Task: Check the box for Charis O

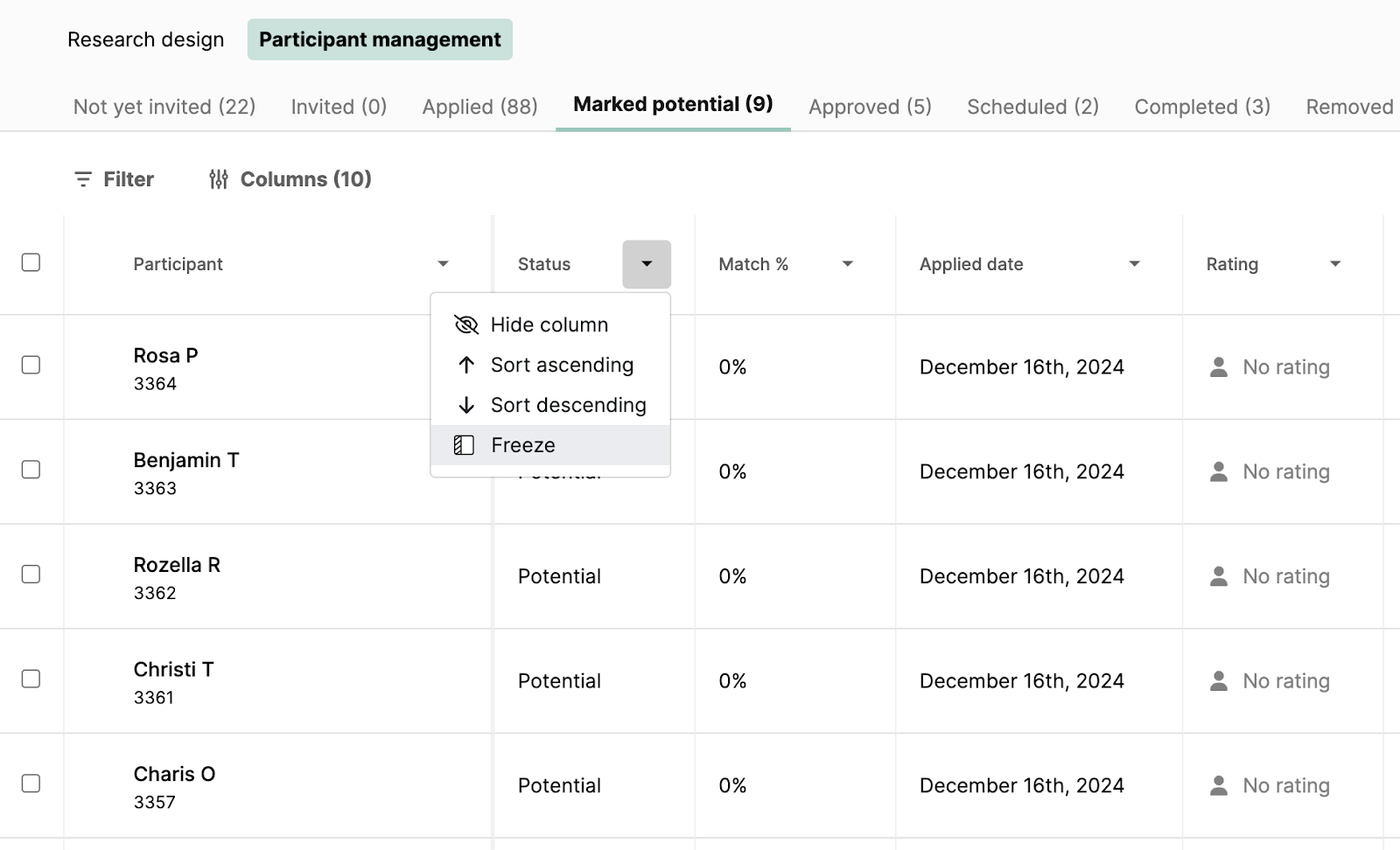Action: point(31,784)
